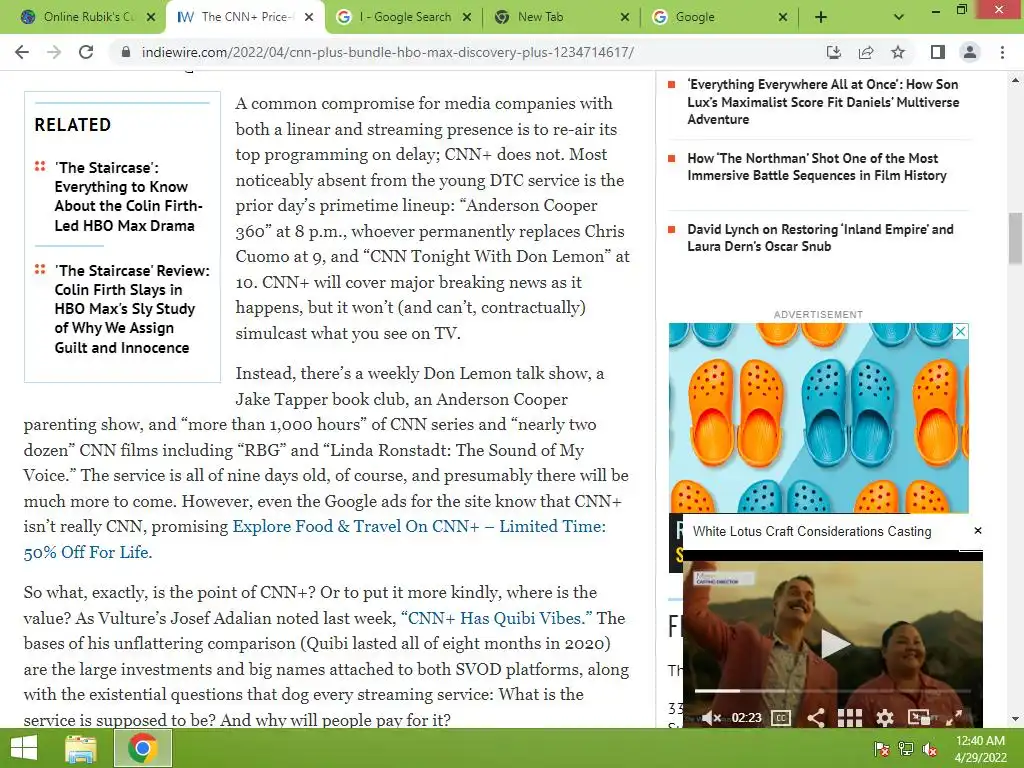
Task: Open the Chrome three-dot menu
Action: click(1002, 52)
